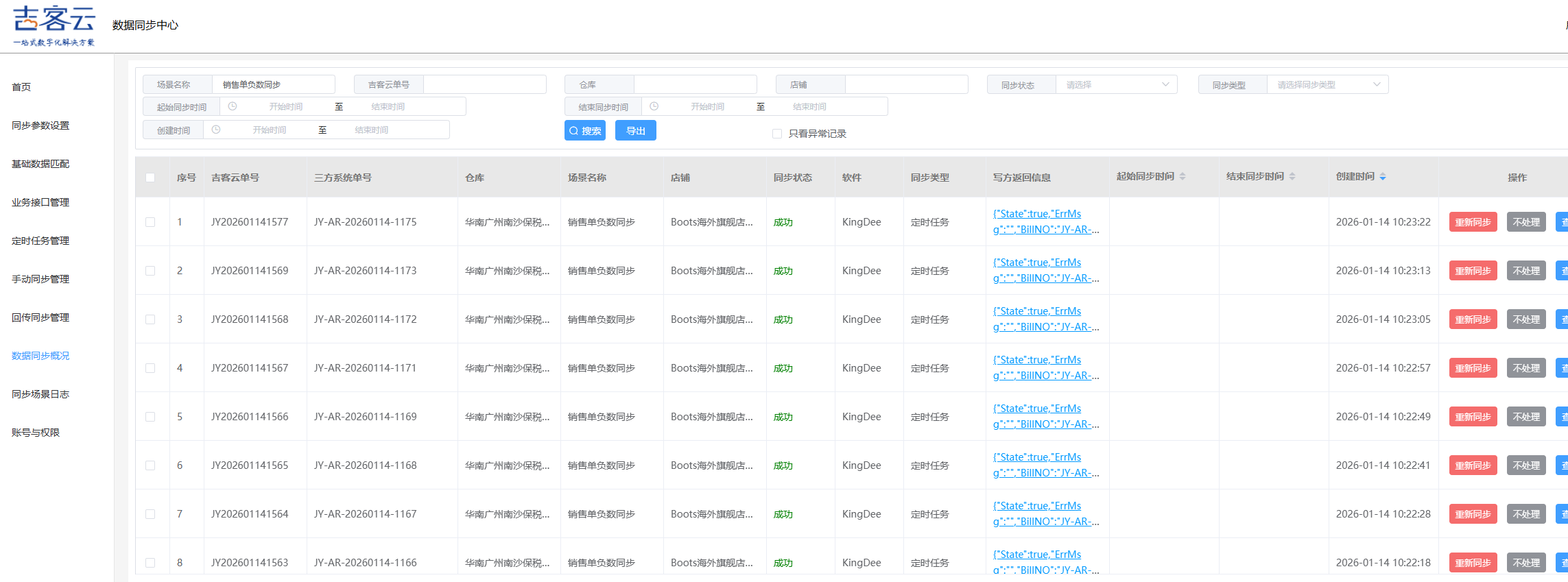Click the 搜索 button
Screen dimensions: 1568x582
point(585,130)
